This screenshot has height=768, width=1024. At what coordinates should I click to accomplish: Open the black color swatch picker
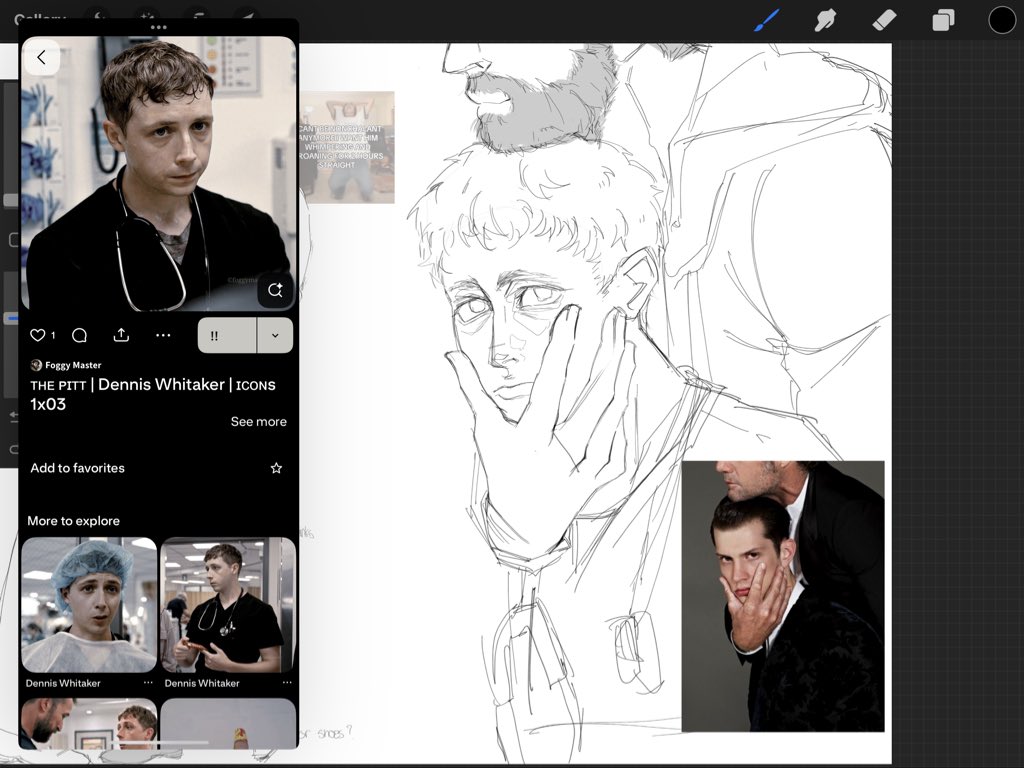(1001, 19)
